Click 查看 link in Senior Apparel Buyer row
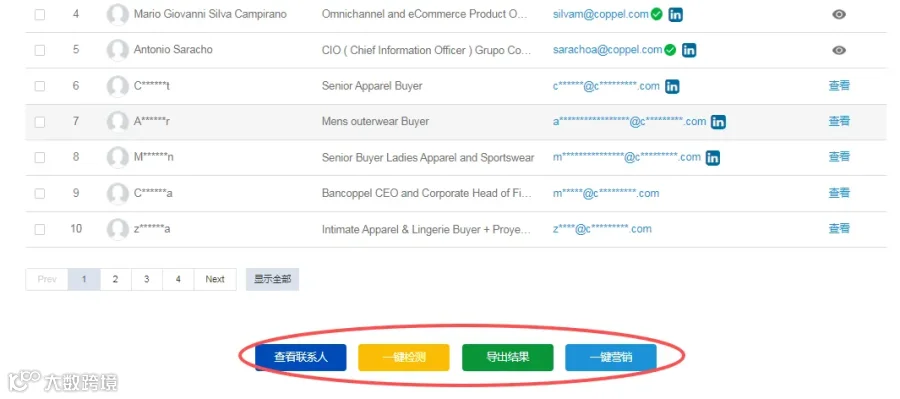The width and height of the screenshot is (900, 399). (x=839, y=86)
